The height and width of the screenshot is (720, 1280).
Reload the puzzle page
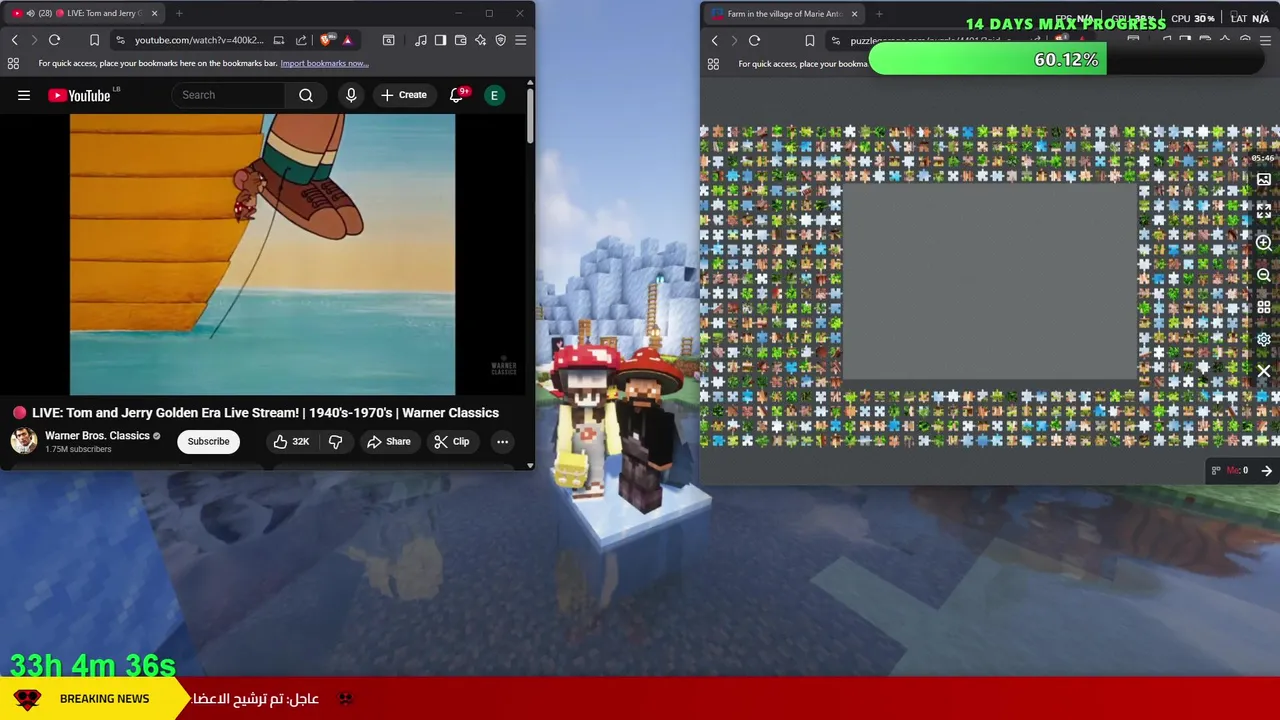754,41
